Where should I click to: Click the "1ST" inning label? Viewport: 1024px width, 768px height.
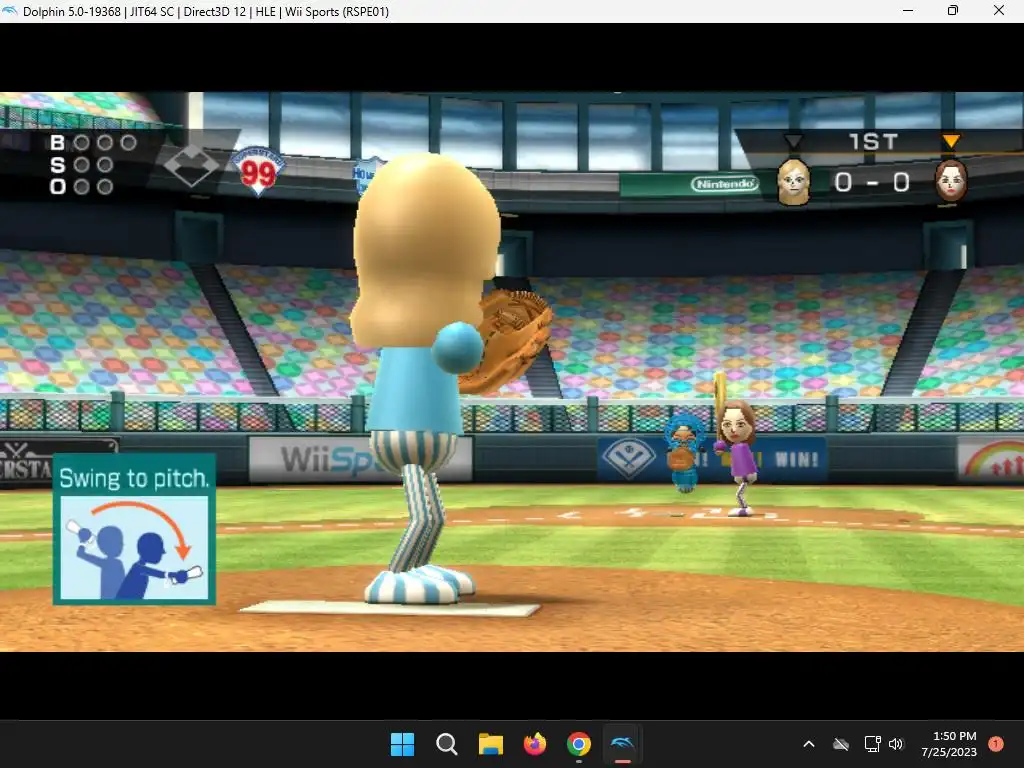tap(873, 142)
